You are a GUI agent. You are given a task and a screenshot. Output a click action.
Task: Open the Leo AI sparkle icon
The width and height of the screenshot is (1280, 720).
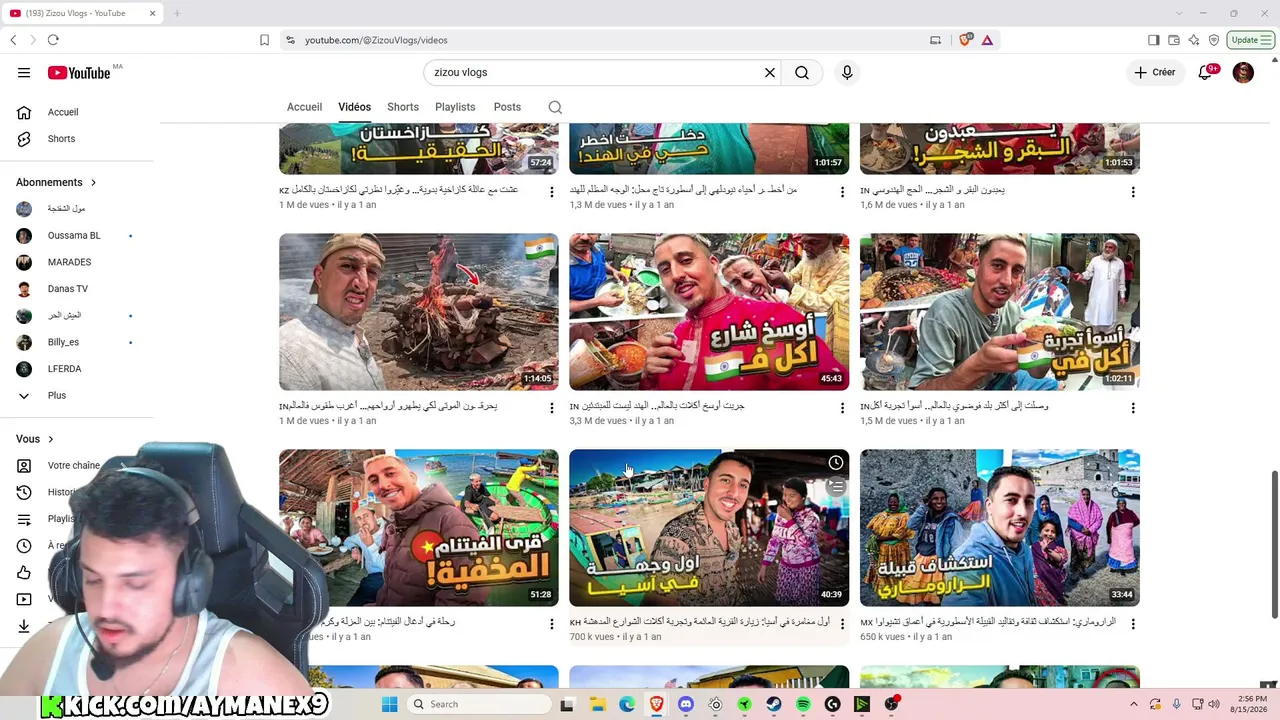point(1194,40)
